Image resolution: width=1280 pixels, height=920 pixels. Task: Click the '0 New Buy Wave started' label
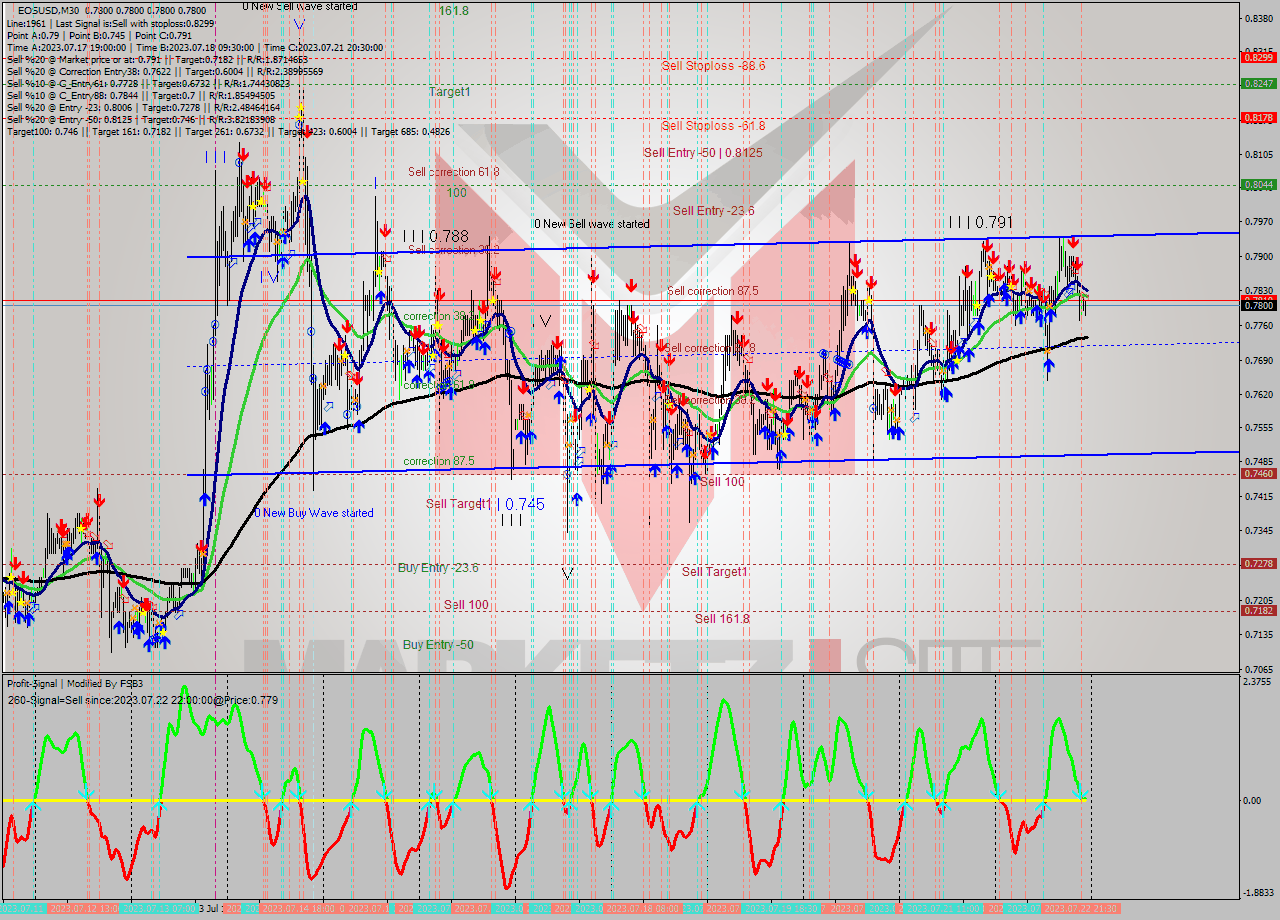[x=314, y=513]
